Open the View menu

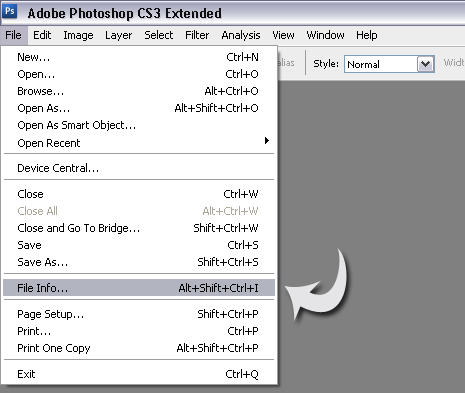283,35
